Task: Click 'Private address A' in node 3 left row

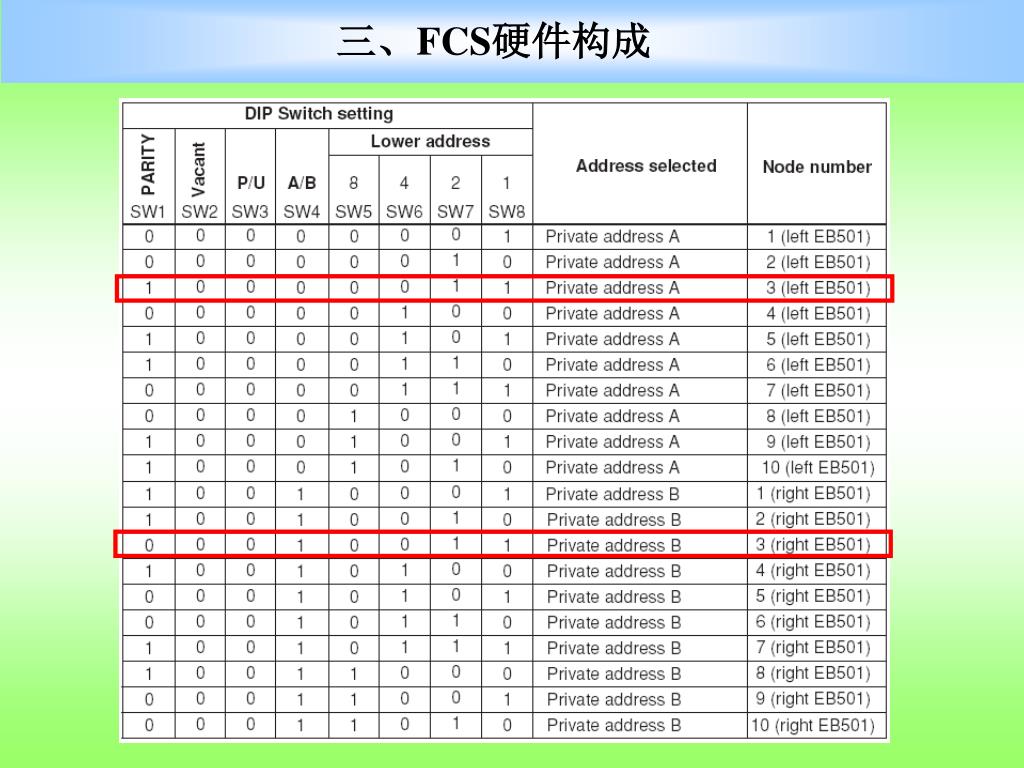Action: coord(613,287)
